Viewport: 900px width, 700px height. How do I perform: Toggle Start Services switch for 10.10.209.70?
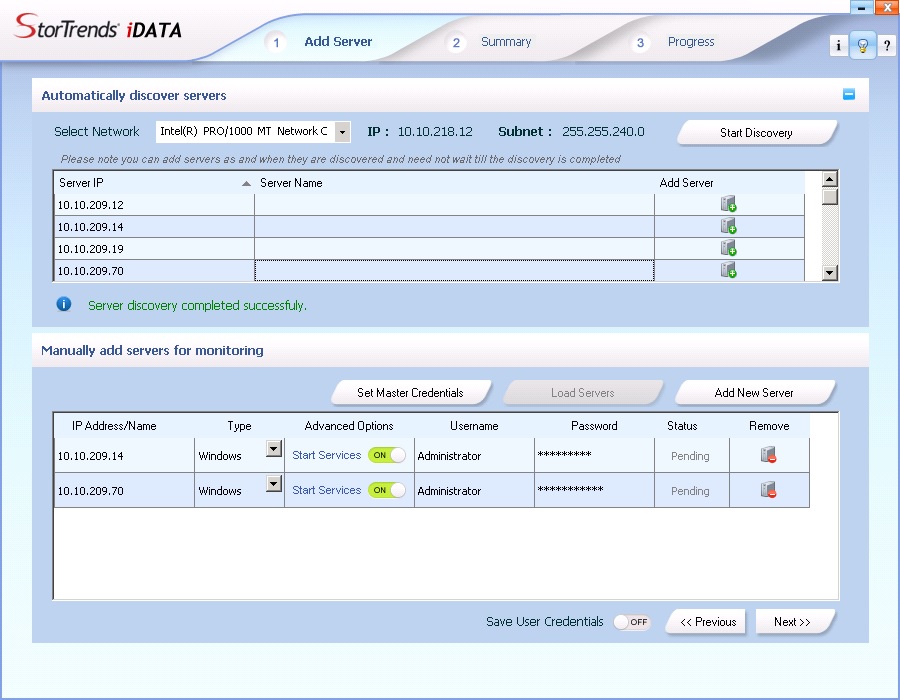coord(387,491)
